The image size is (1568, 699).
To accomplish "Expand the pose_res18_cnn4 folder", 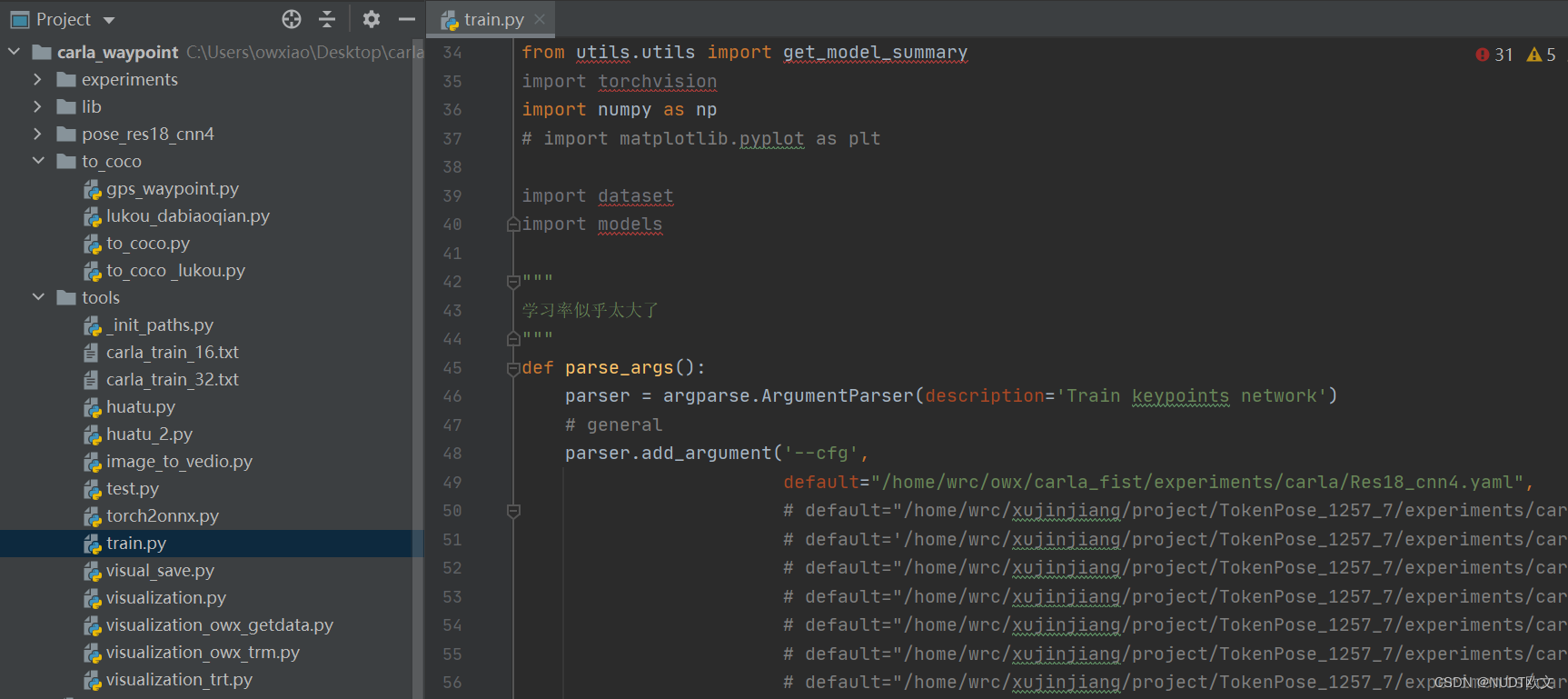I will coord(37,134).
